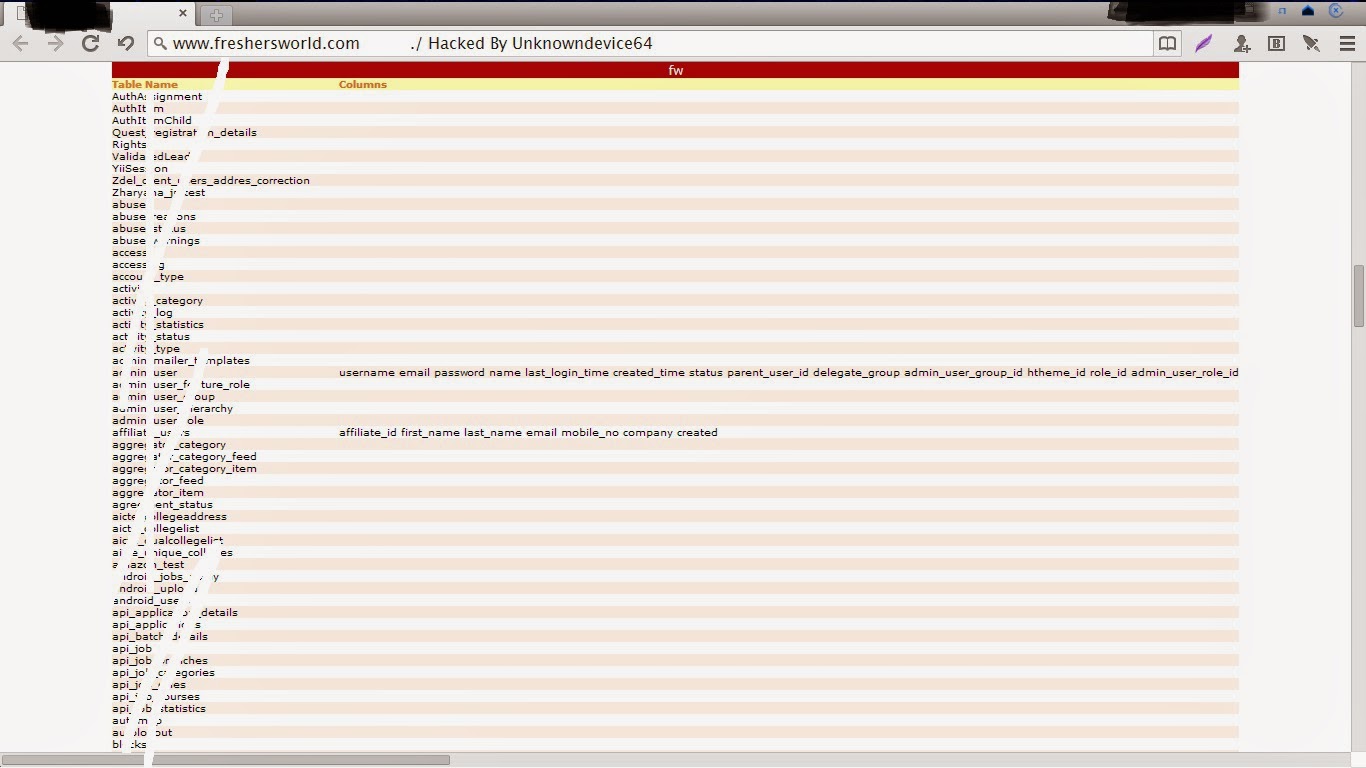Select the 'api_batch_details' table row
Image resolution: width=1366 pixels, height=768 pixels.
point(675,637)
